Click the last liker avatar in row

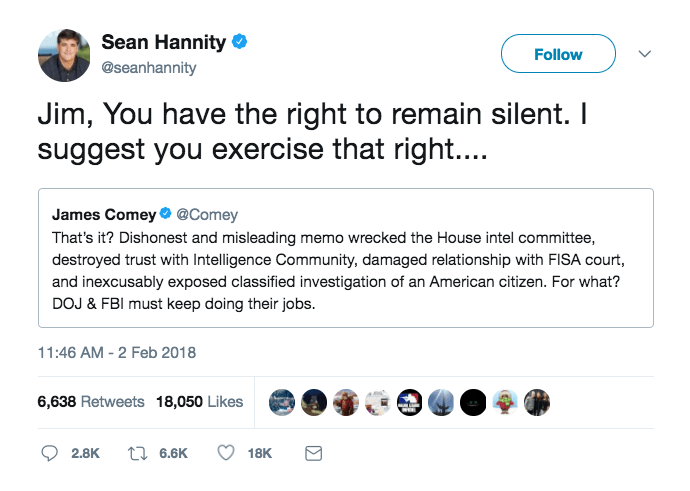point(537,403)
